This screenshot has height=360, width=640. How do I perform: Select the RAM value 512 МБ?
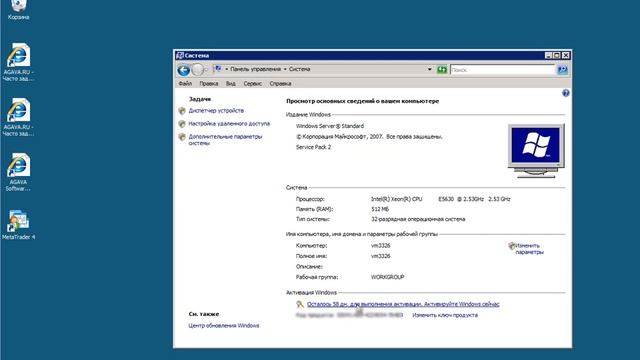point(380,209)
